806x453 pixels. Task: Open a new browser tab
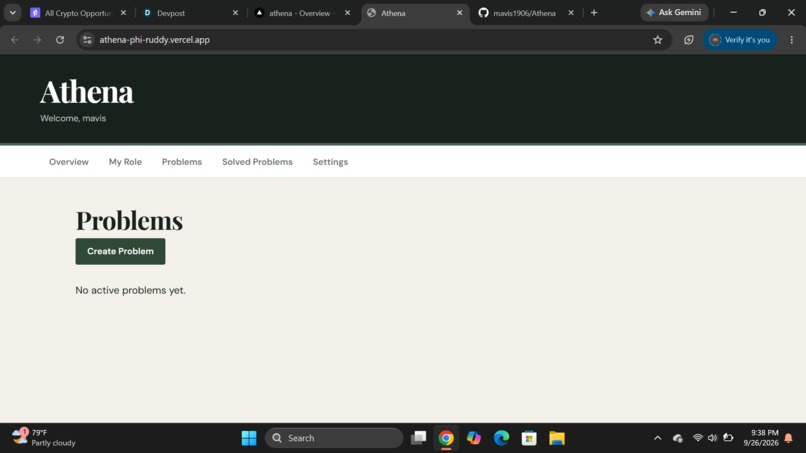pyautogui.click(x=594, y=13)
